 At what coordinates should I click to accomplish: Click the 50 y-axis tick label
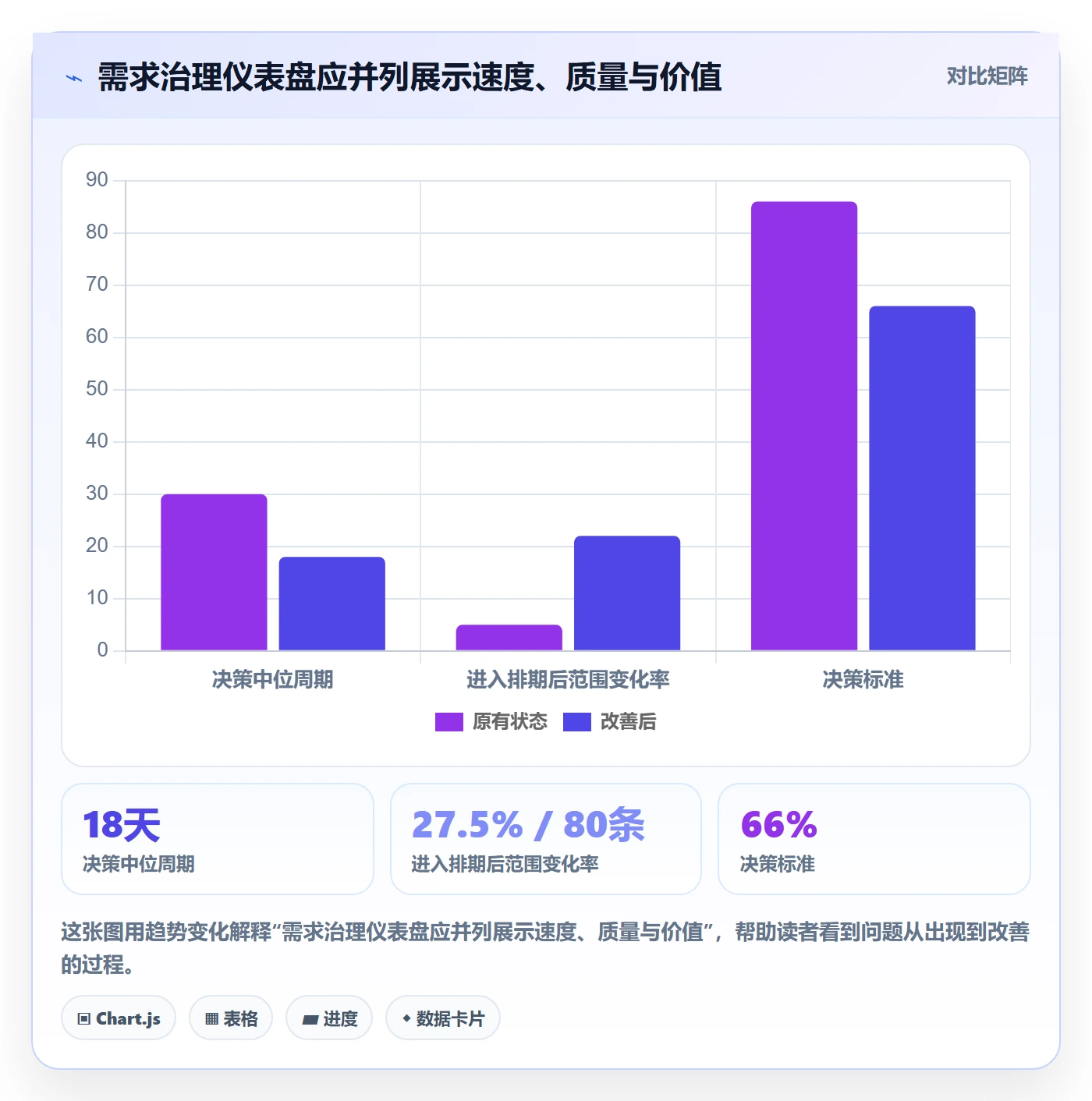pos(97,389)
